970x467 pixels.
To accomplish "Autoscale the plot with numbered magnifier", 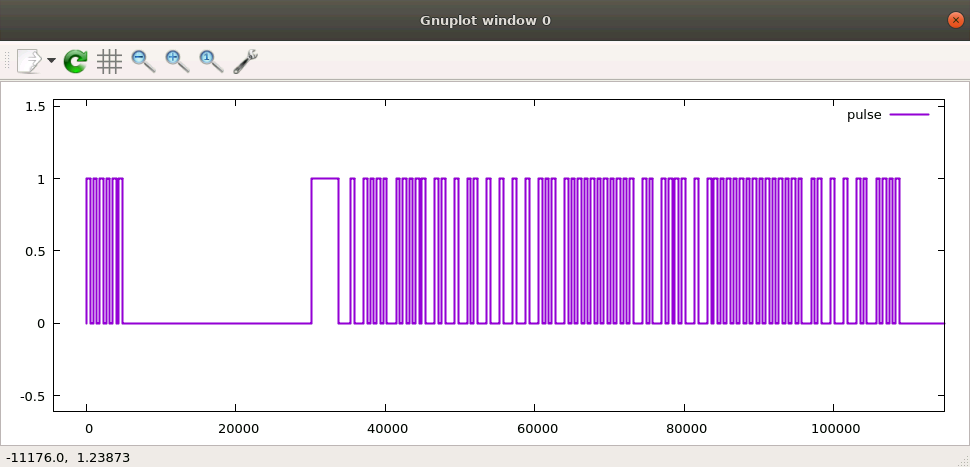I will [x=211, y=61].
